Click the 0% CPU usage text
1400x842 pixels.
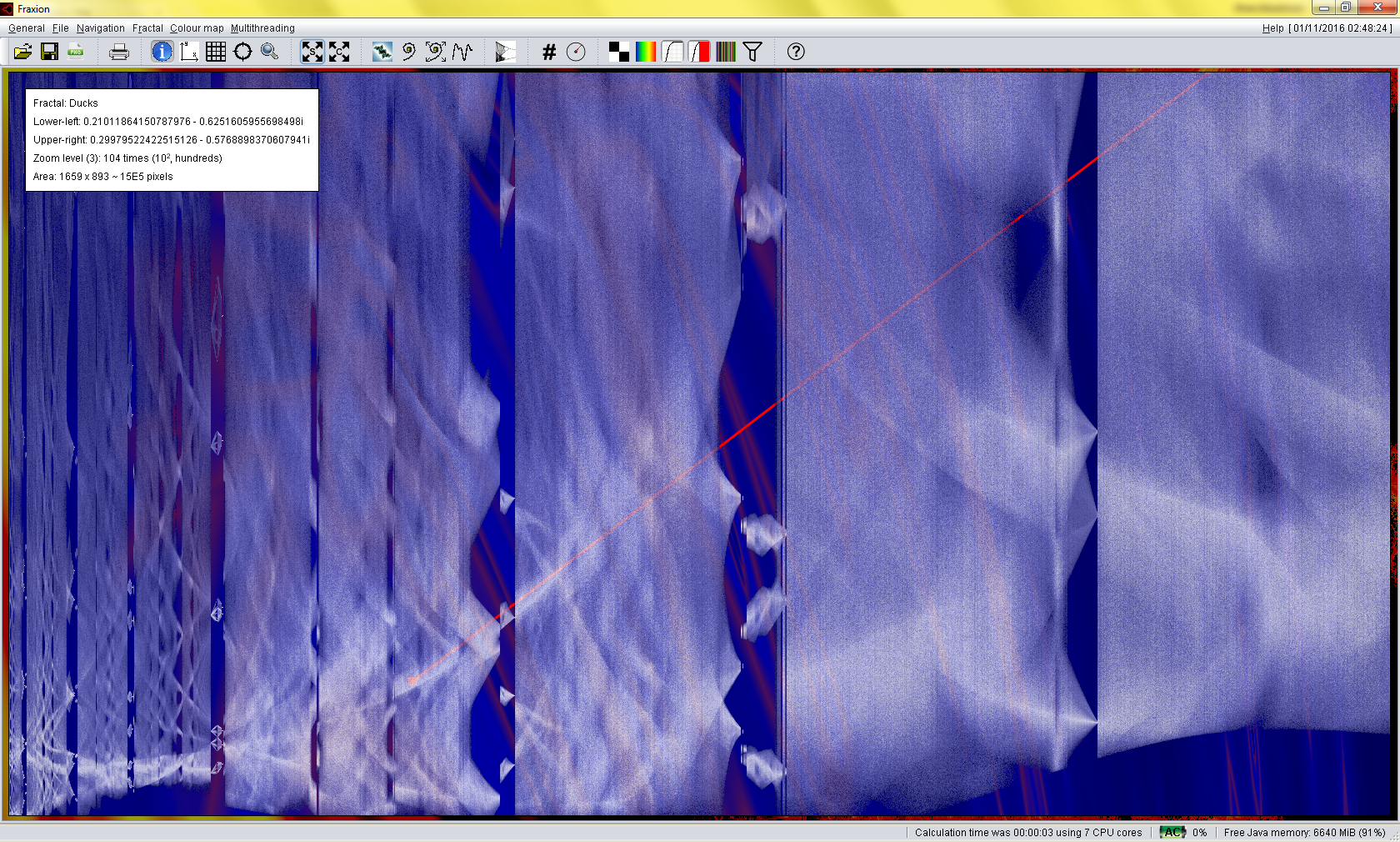pyautogui.click(x=1199, y=833)
